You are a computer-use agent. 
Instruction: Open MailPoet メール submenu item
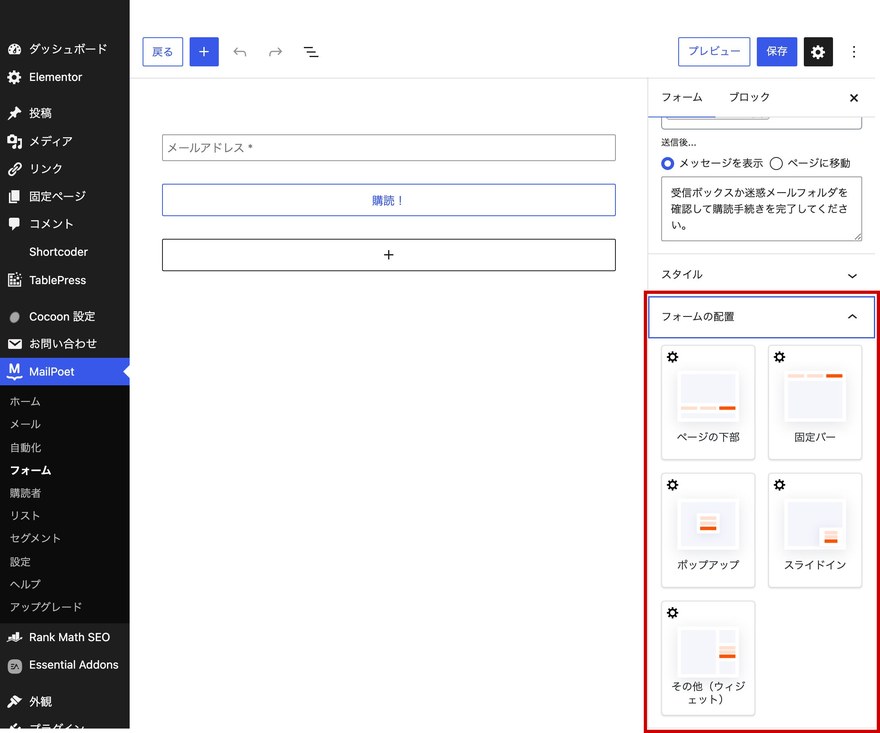pos(25,424)
